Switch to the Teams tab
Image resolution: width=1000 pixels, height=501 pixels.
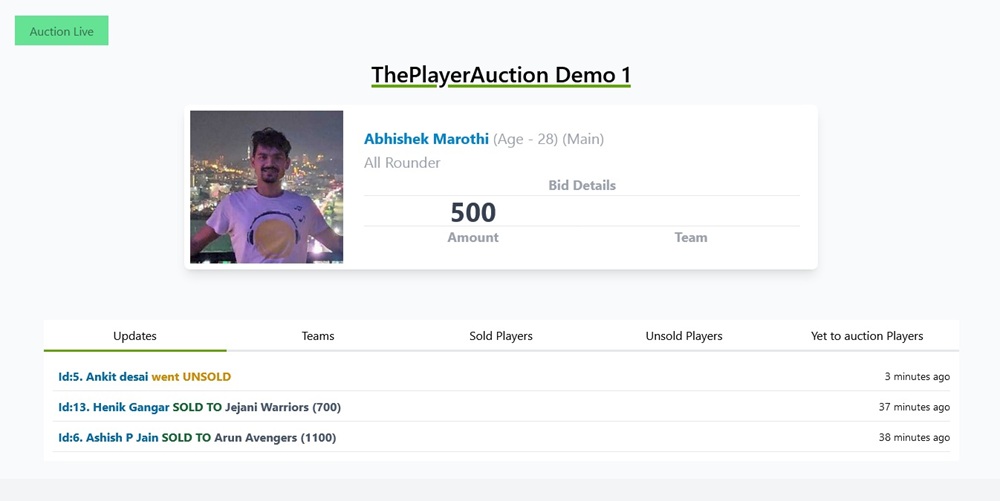pyautogui.click(x=318, y=336)
